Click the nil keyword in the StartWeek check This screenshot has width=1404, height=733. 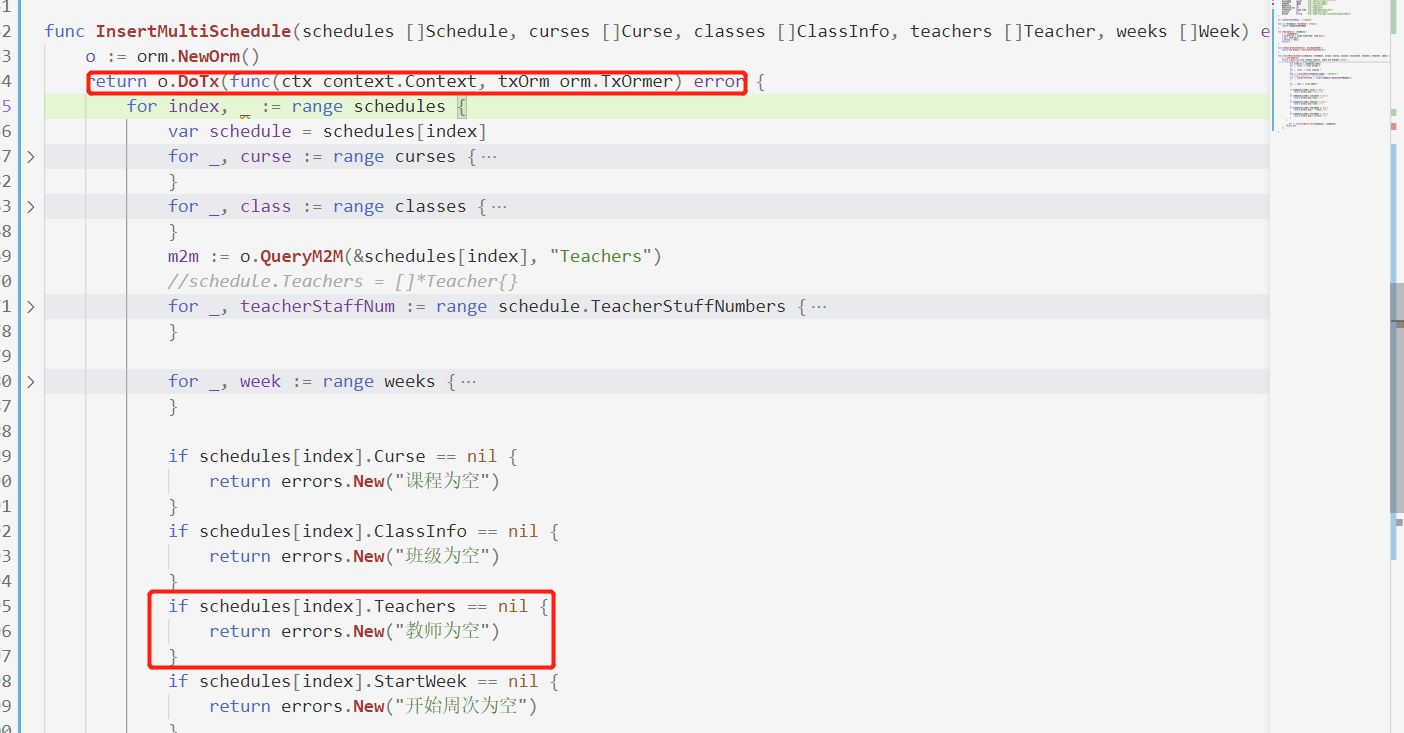tap(523, 681)
